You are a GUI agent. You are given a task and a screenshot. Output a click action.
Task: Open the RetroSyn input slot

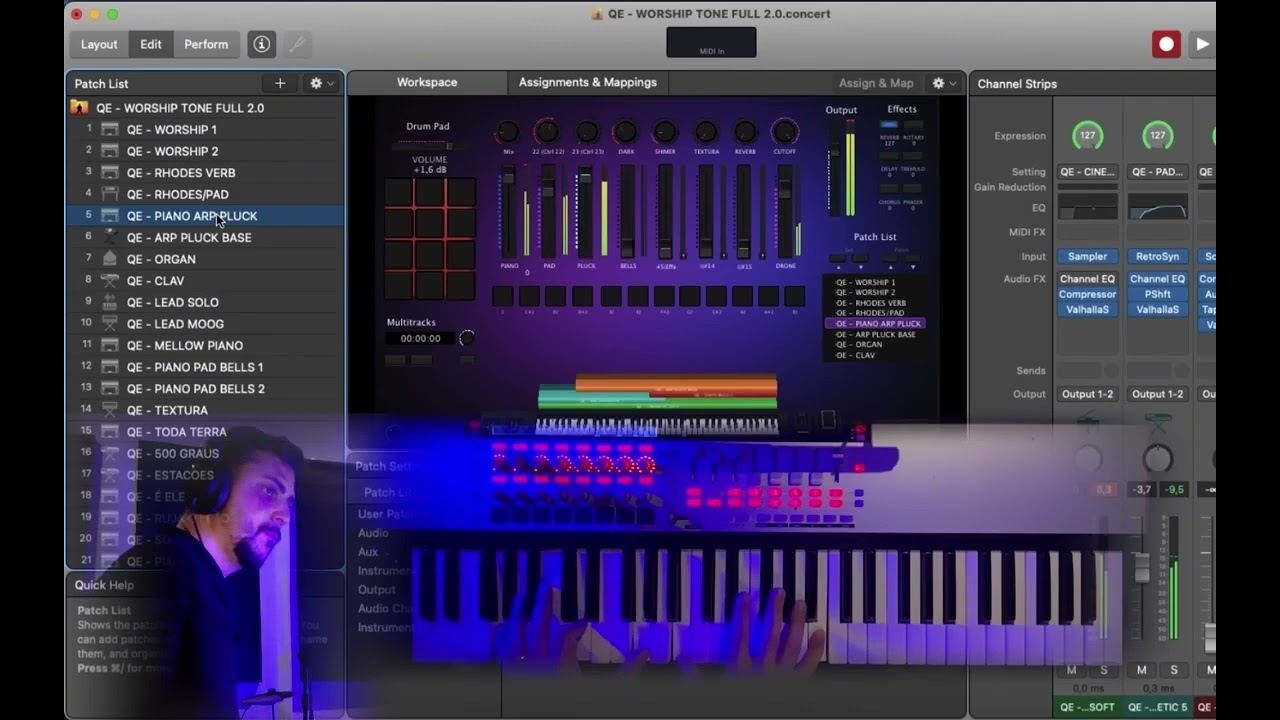(1157, 257)
